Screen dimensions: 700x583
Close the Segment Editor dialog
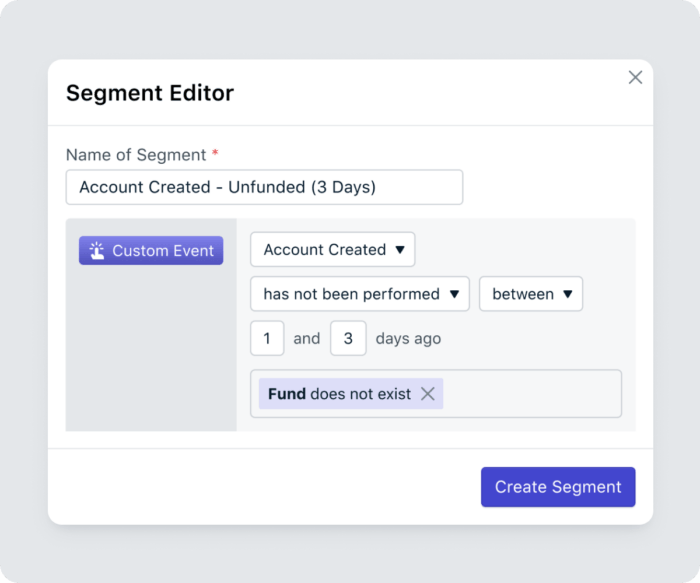pos(635,77)
